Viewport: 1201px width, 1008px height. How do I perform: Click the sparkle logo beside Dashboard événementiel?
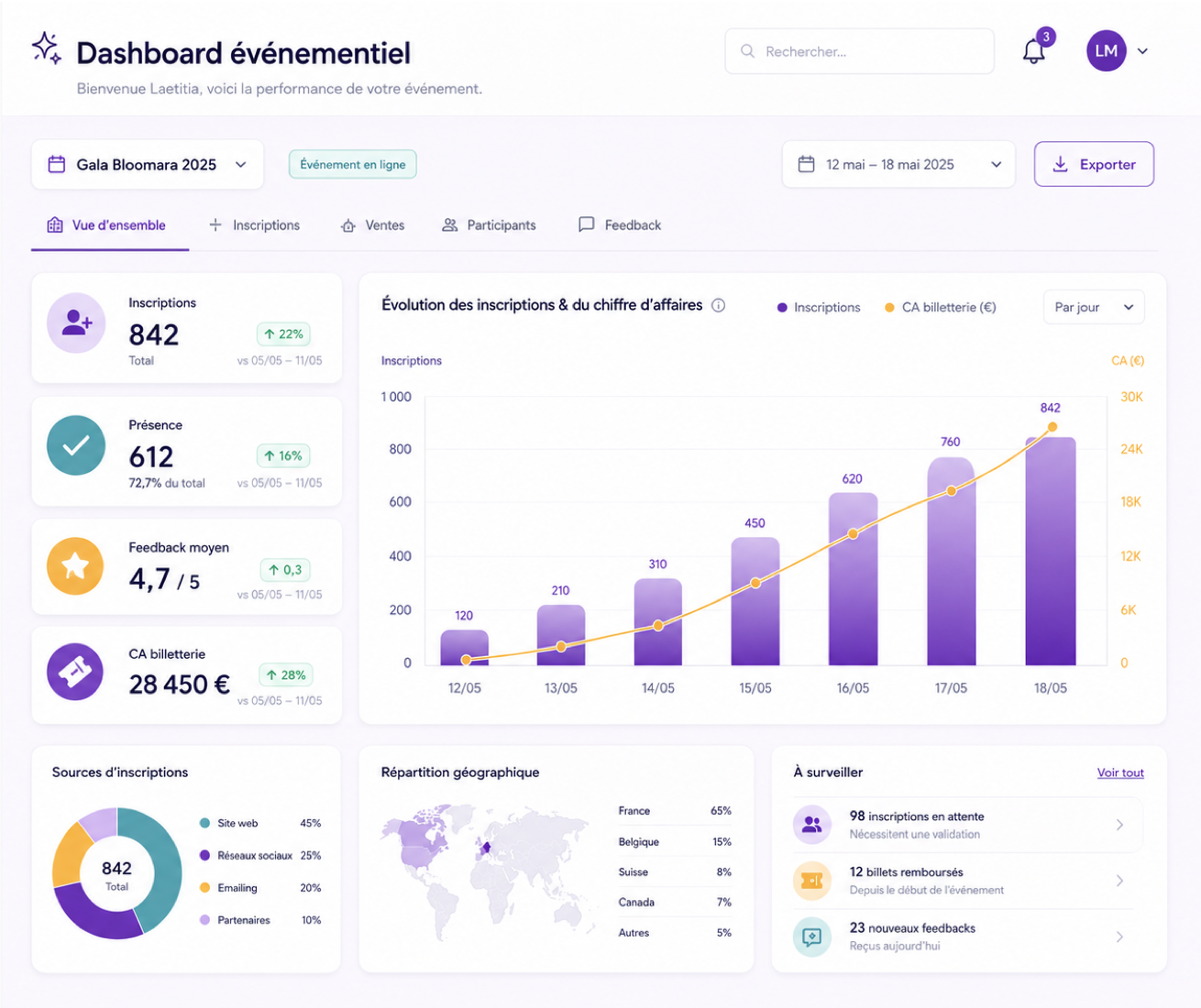click(x=47, y=48)
